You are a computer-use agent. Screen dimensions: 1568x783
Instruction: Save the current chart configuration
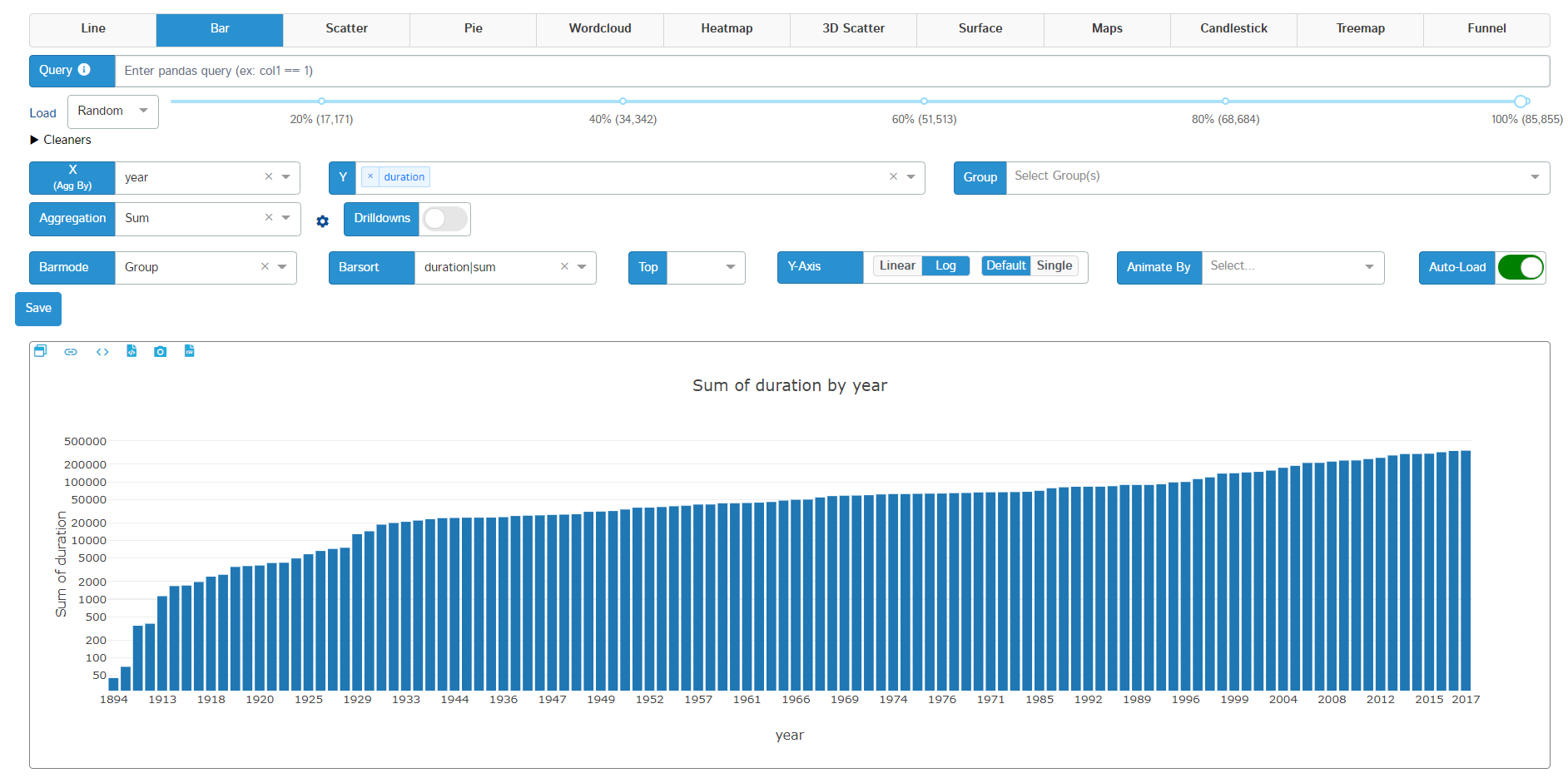click(x=37, y=309)
